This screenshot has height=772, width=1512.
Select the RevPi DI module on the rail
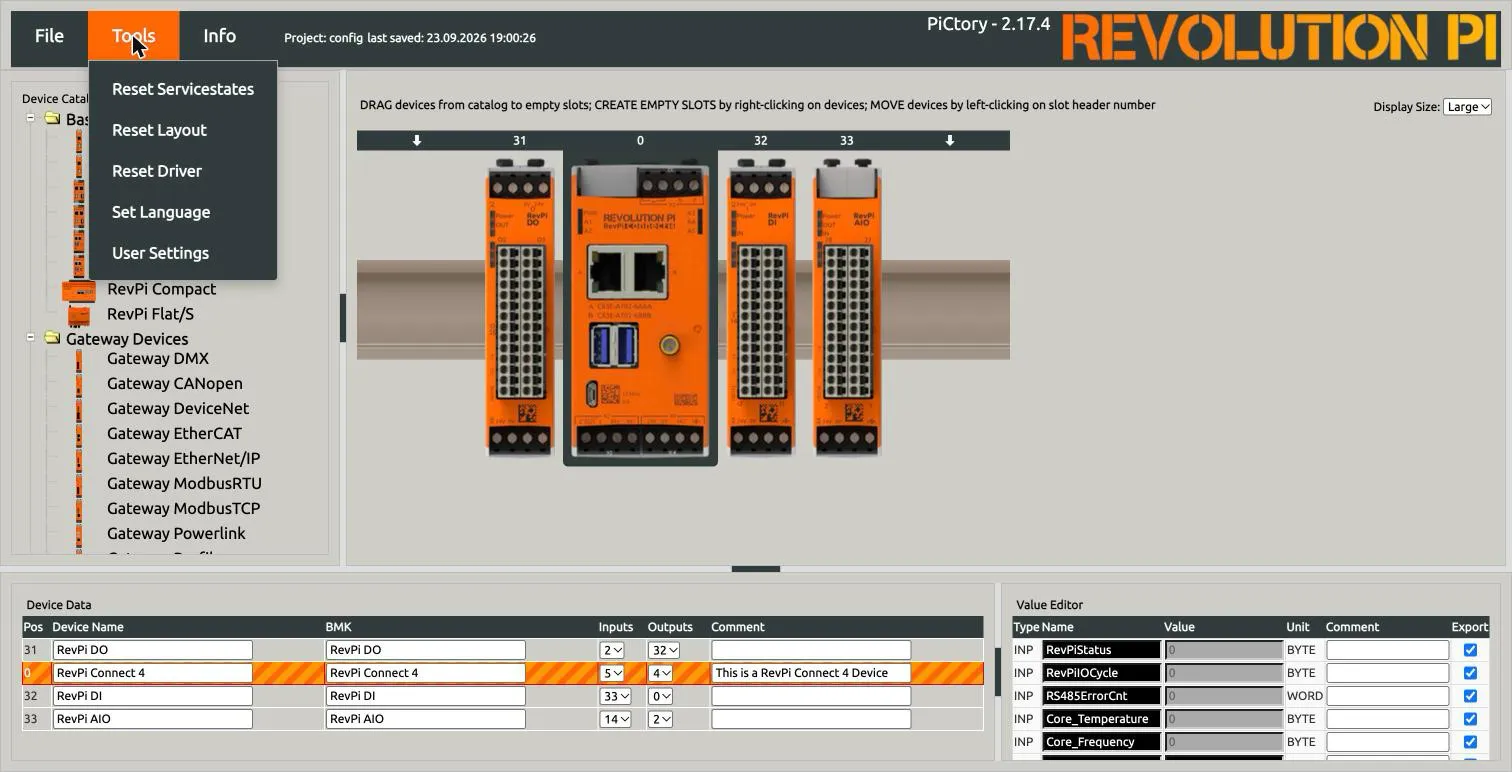pyautogui.click(x=761, y=307)
